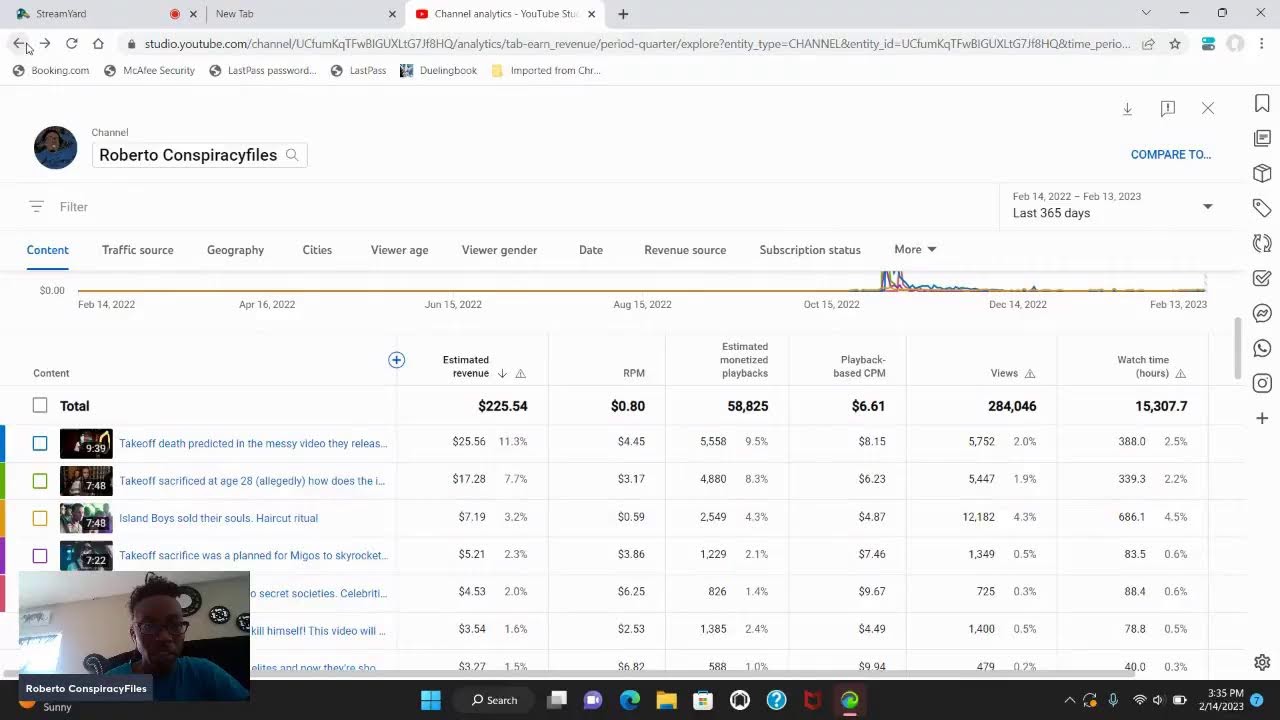Switch to the Date tab
Viewport: 1280px width, 720px height.
(591, 250)
